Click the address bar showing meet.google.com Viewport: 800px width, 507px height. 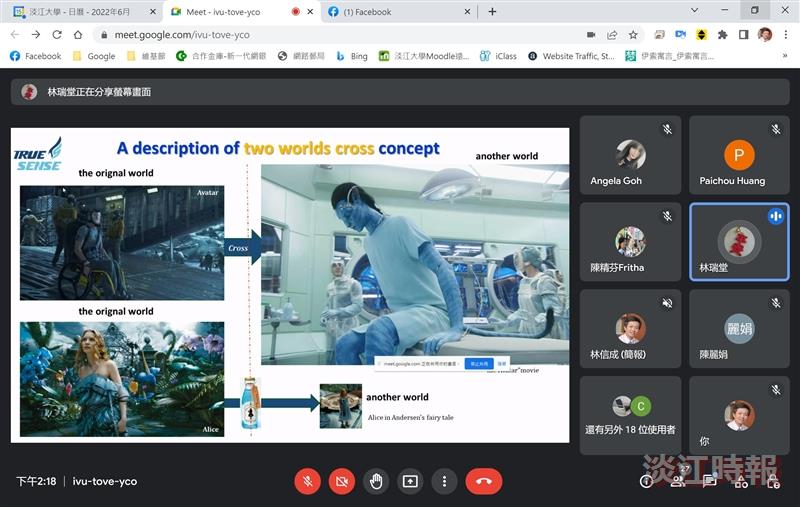click(x=337, y=35)
